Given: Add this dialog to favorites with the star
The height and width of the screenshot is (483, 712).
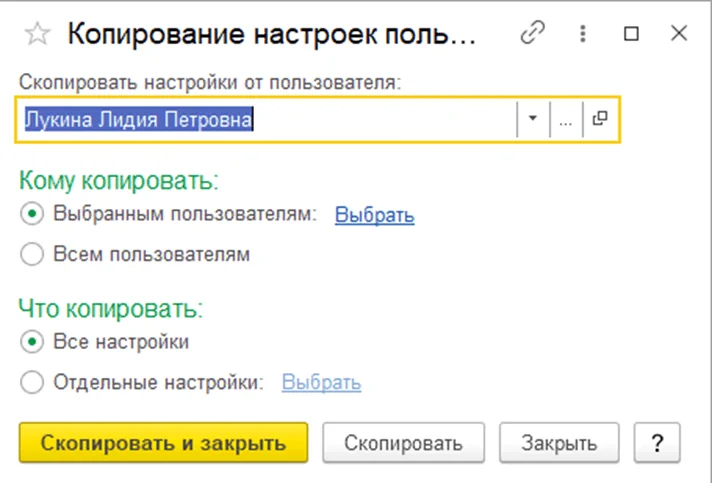Looking at the screenshot, I should click(37, 34).
